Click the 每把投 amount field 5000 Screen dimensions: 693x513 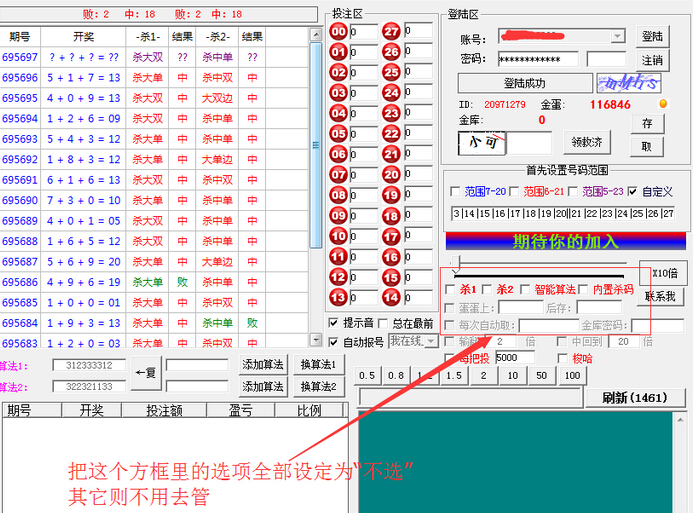click(x=515, y=357)
